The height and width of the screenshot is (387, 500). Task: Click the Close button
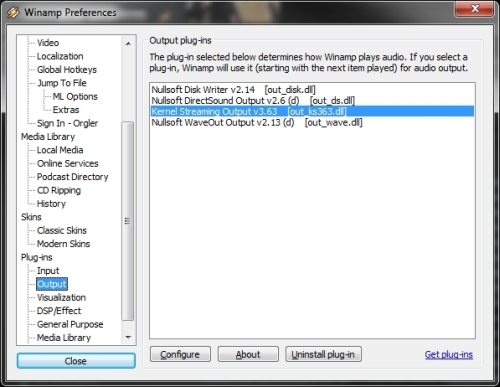76,361
